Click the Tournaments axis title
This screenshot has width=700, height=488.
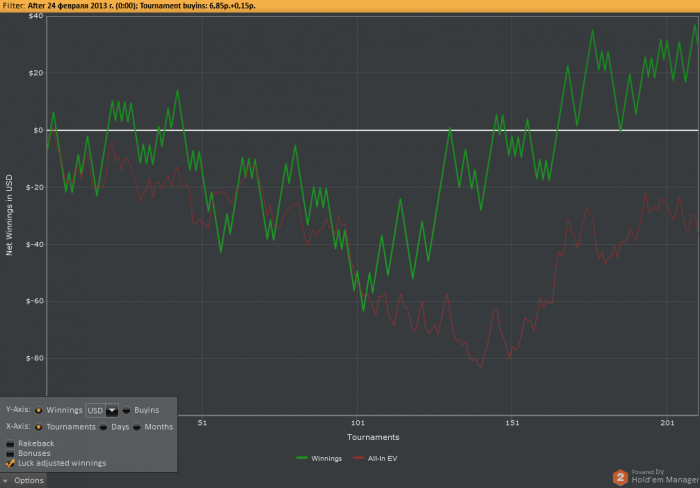coord(373,437)
